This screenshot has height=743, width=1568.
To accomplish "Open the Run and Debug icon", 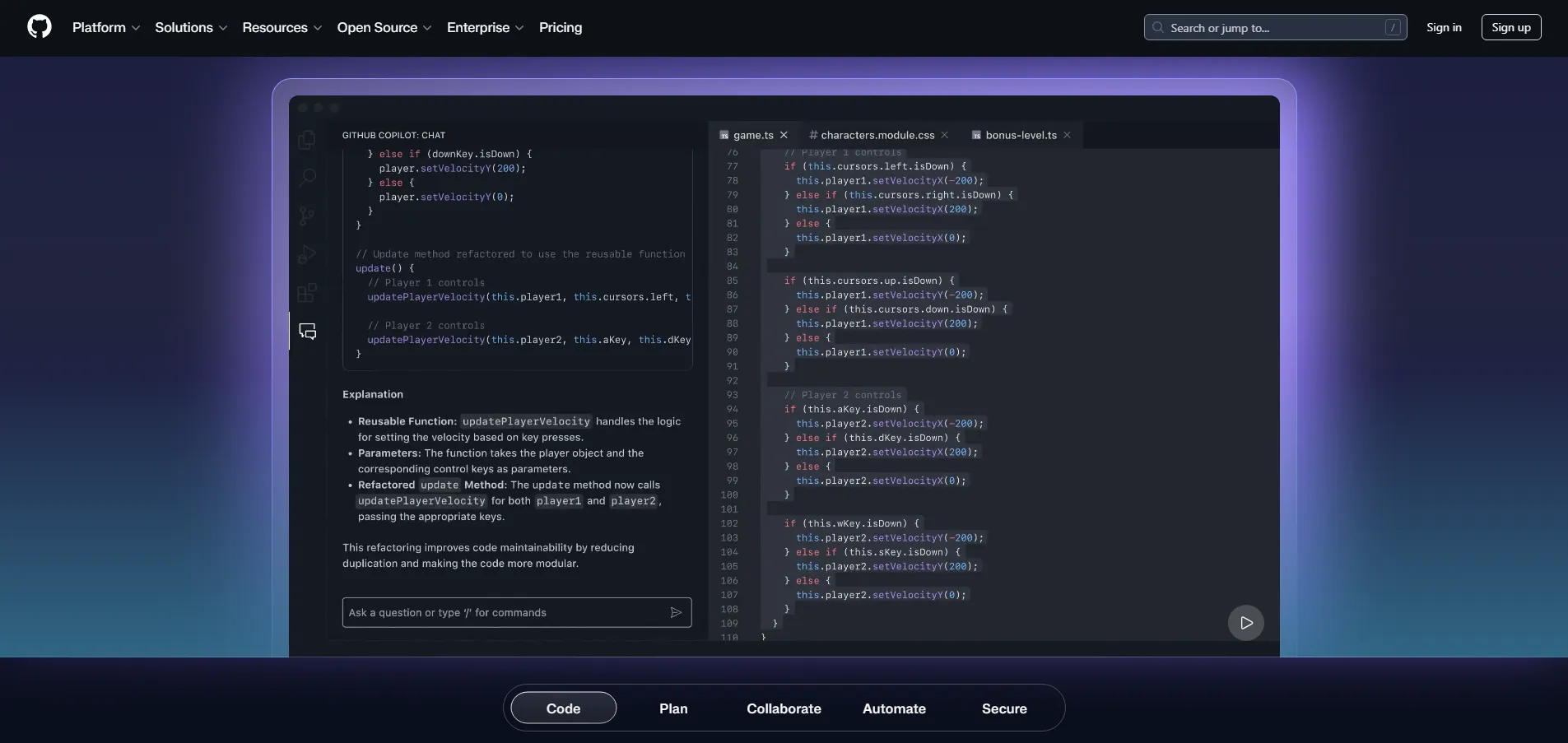I will pyautogui.click(x=306, y=254).
